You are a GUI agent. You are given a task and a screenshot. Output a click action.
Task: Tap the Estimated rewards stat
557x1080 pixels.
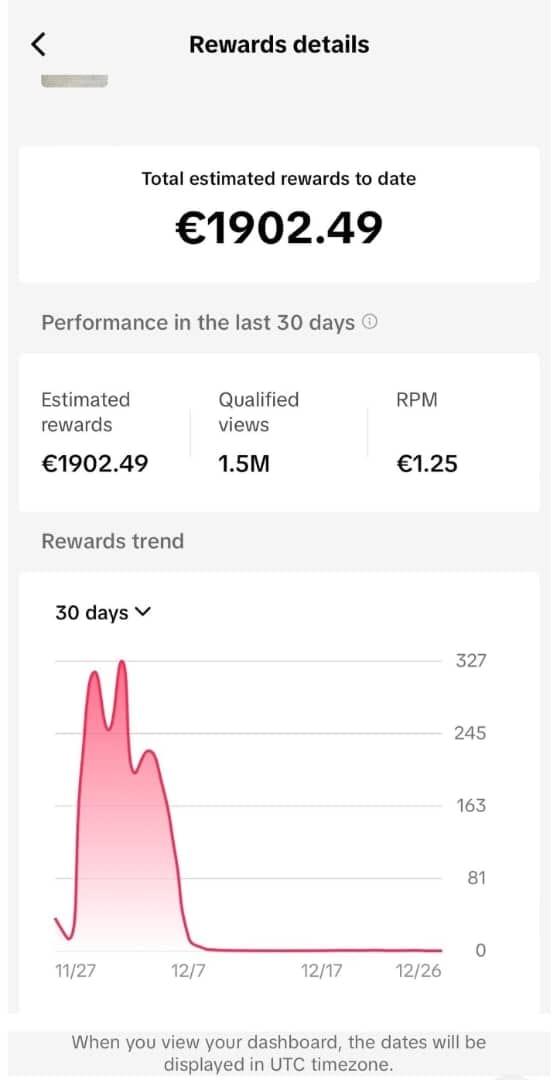pyautogui.click(x=94, y=433)
